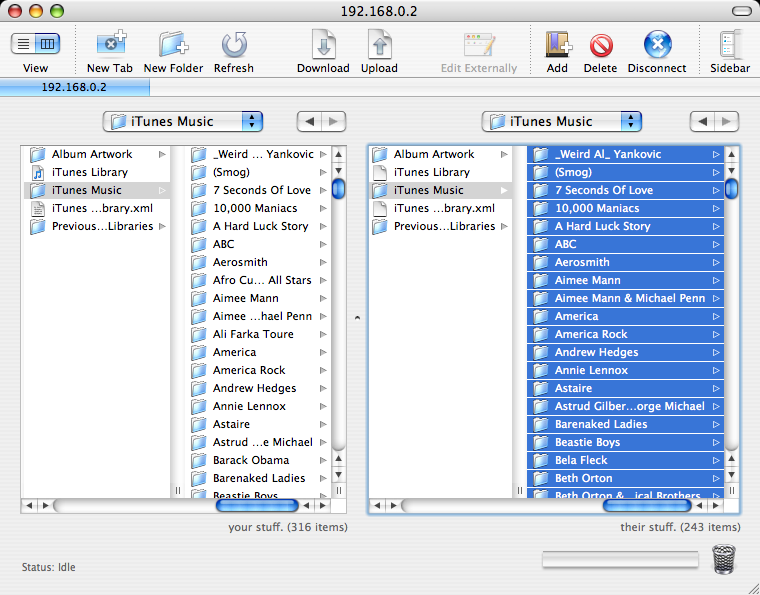The image size is (760, 595).
Task: Expand left pane Album Artwork arrow
Action: pos(162,154)
